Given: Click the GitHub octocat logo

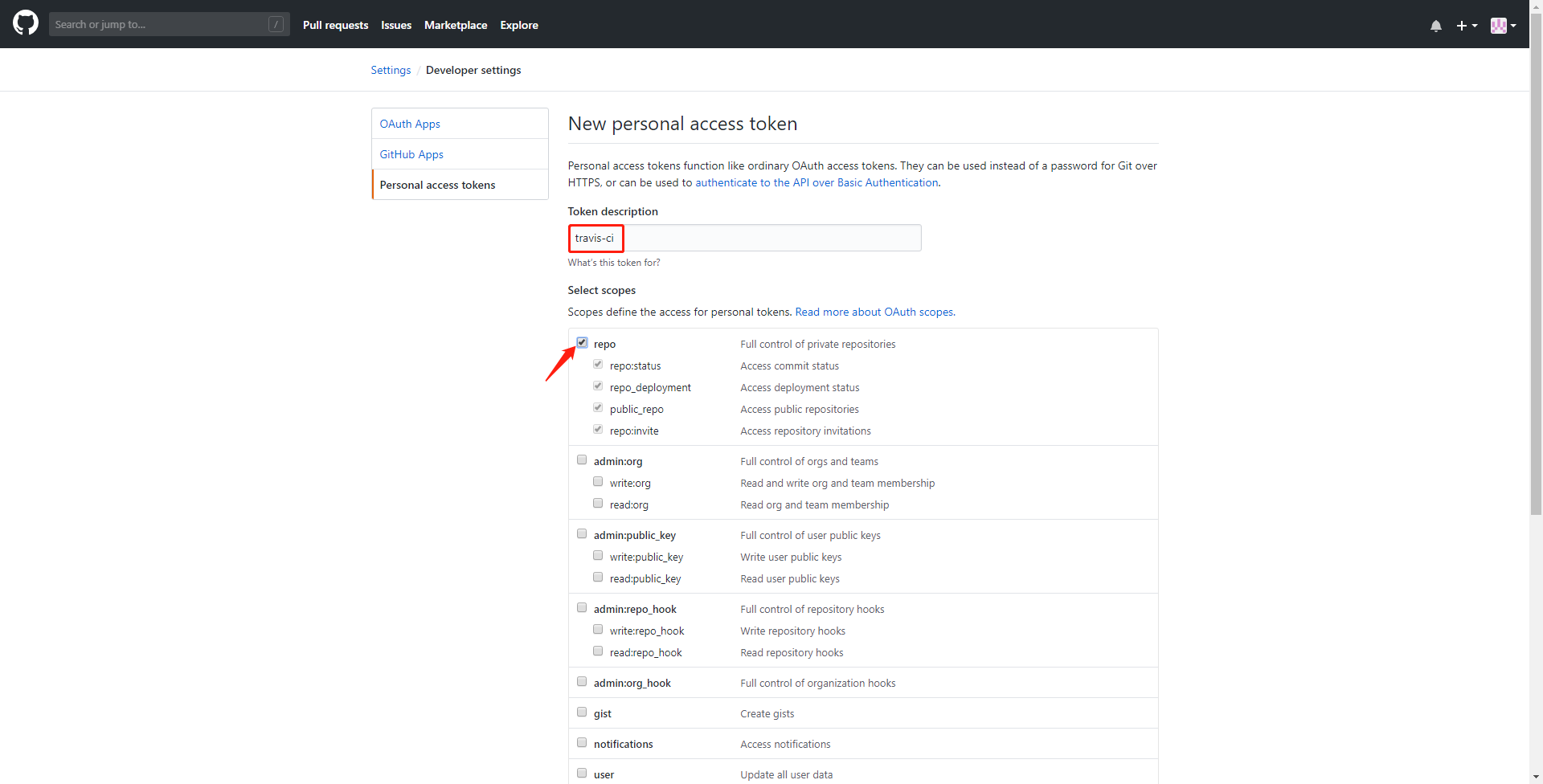Looking at the screenshot, I should click(x=26, y=23).
